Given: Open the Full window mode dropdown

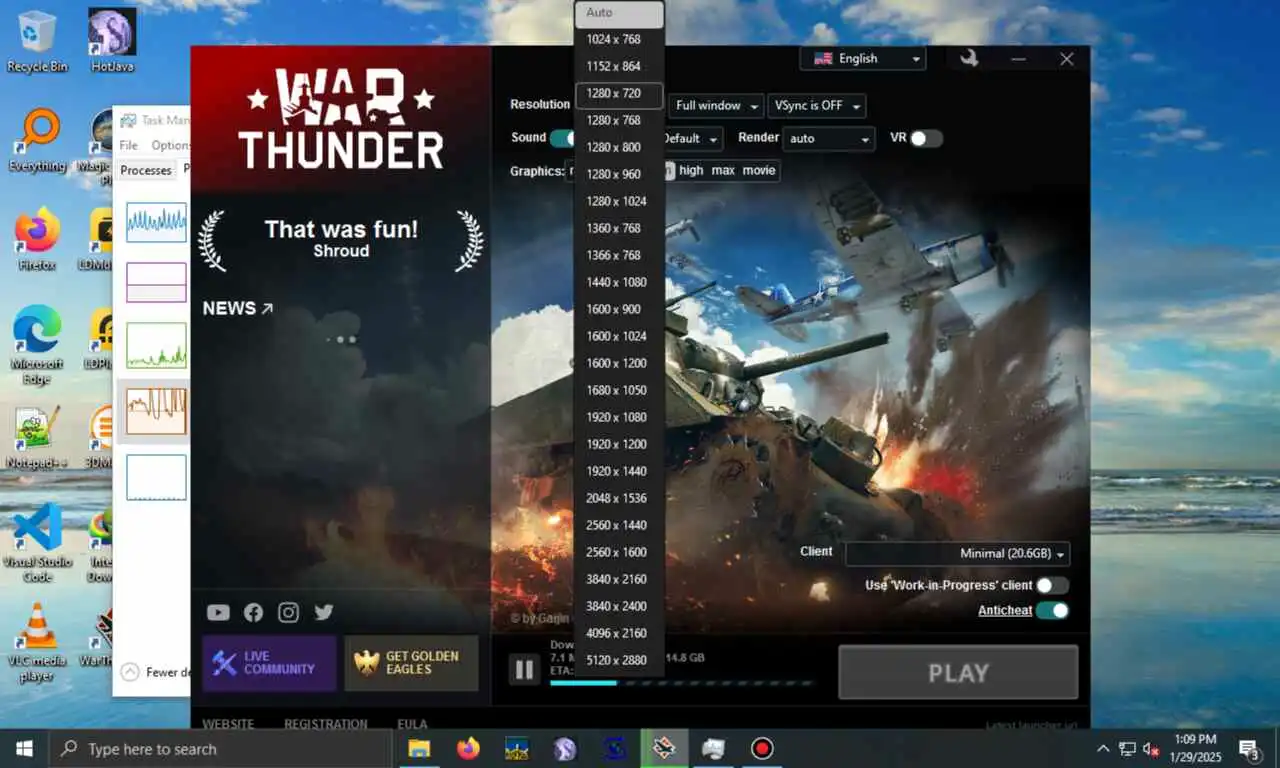Looking at the screenshot, I should (716, 105).
